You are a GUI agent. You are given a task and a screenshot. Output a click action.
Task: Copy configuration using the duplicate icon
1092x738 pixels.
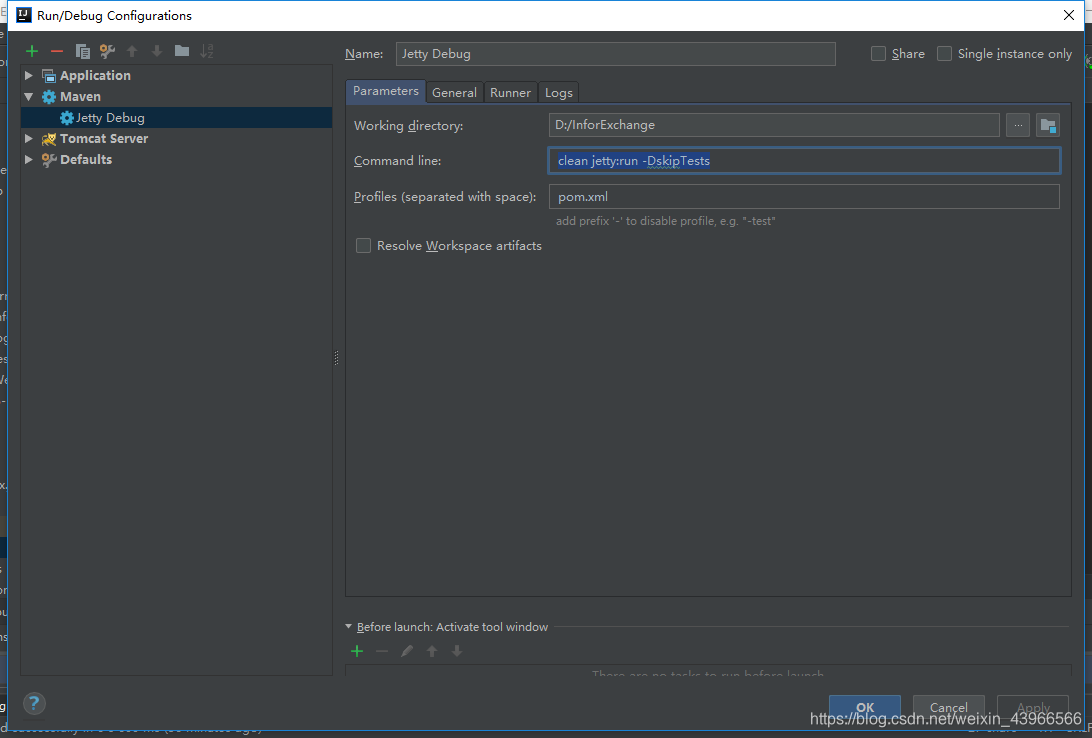coord(82,51)
